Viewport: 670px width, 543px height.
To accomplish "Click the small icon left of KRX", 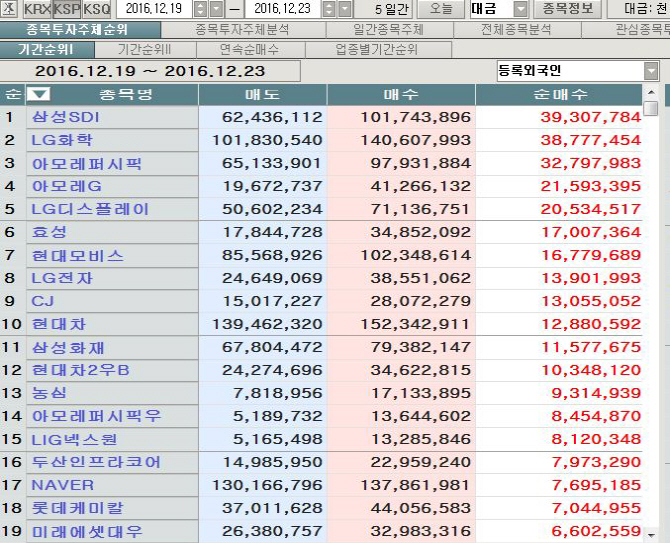I will [9, 9].
